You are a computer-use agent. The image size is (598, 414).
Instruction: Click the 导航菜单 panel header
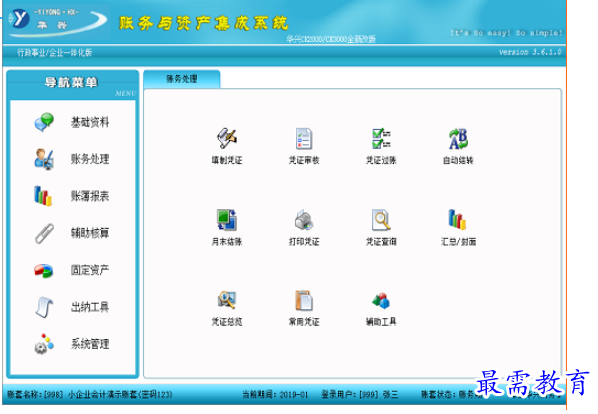[72, 82]
